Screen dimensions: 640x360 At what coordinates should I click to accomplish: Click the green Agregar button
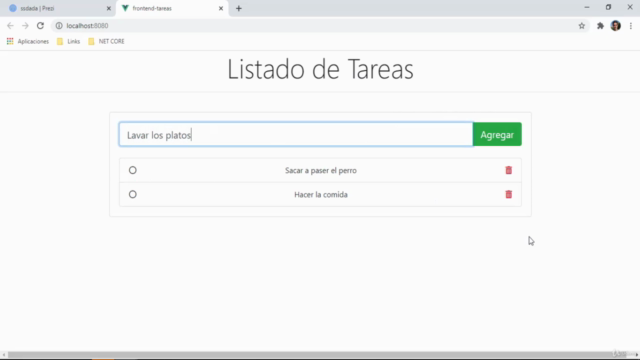tap(497, 134)
